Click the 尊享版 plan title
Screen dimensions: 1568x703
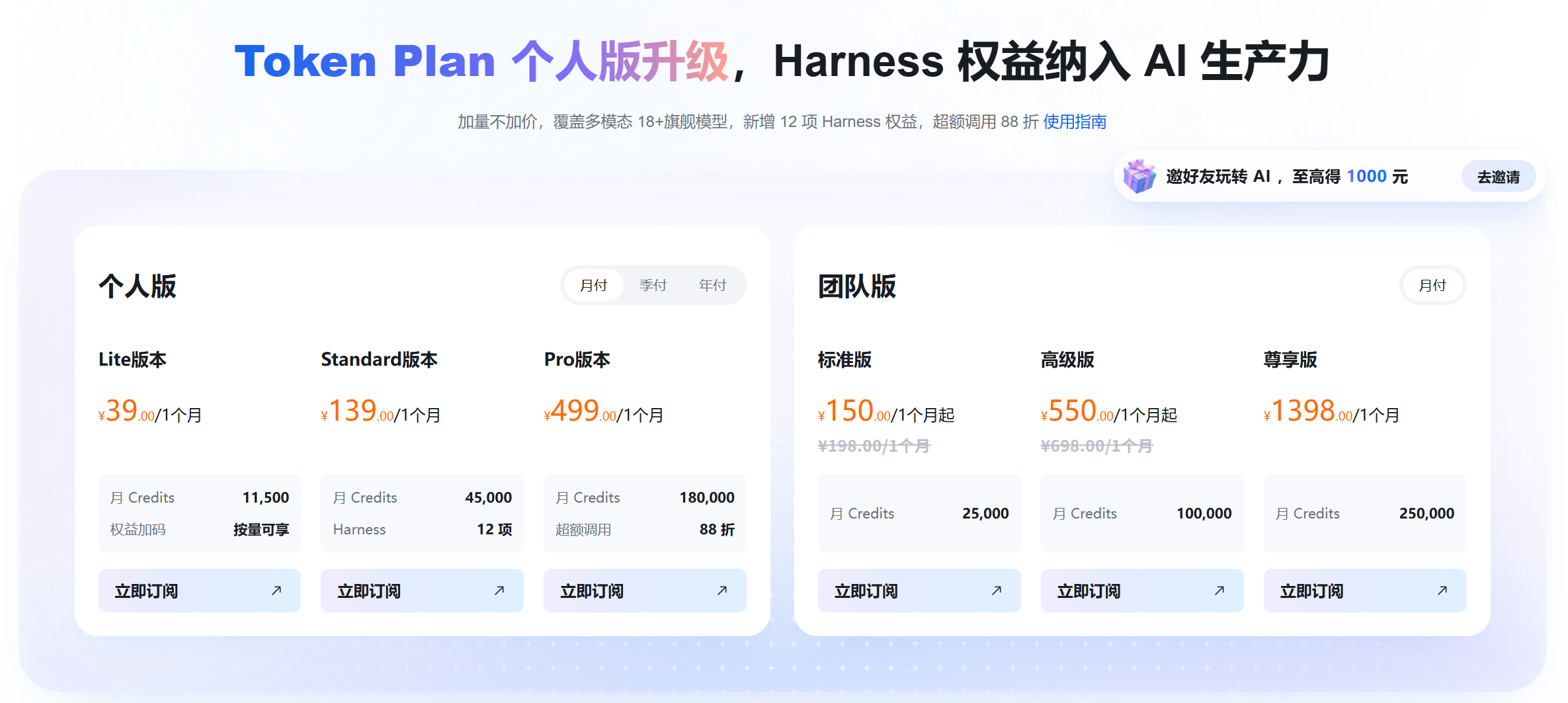pos(1290,360)
